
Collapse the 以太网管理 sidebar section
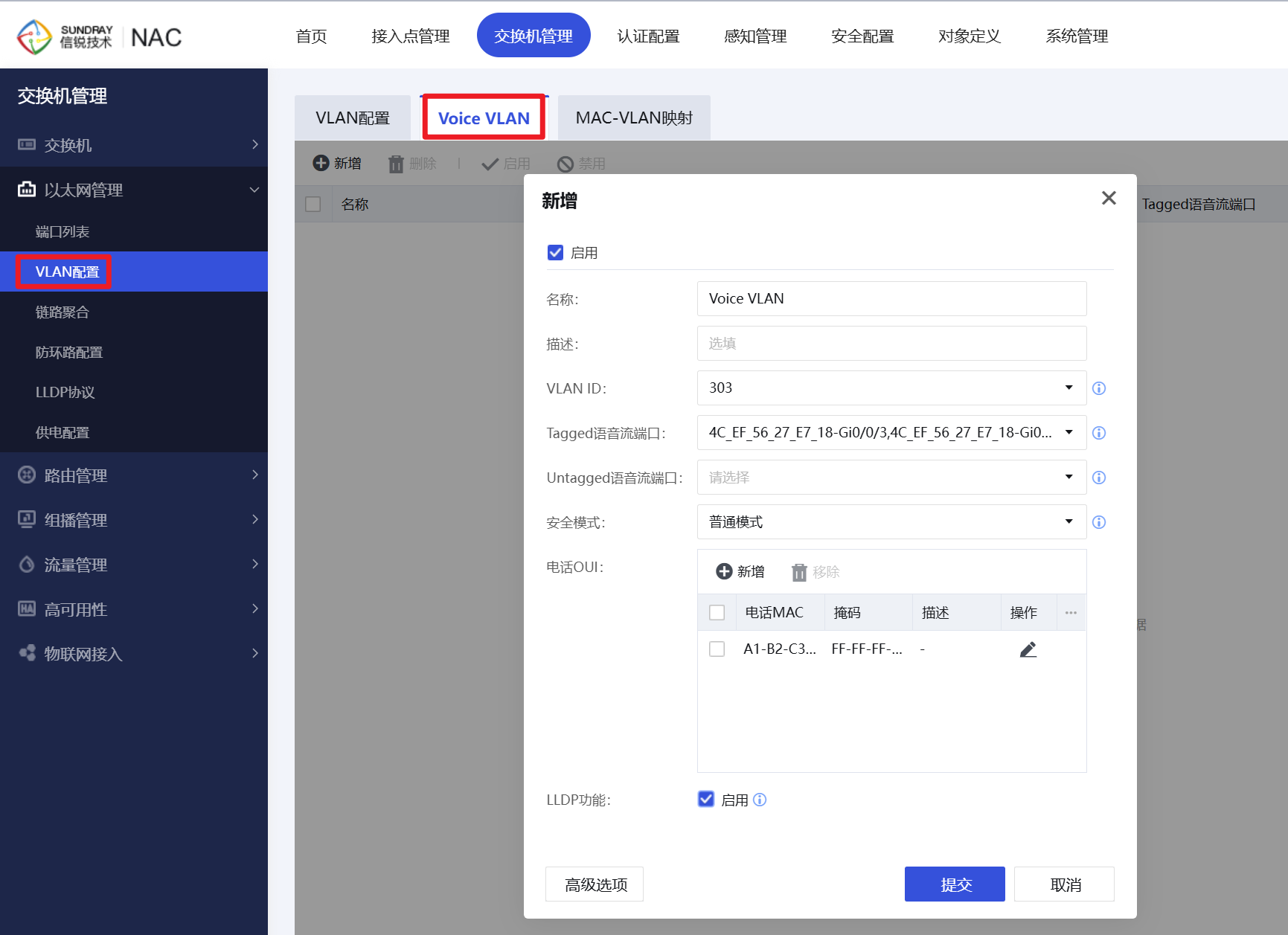click(134, 189)
